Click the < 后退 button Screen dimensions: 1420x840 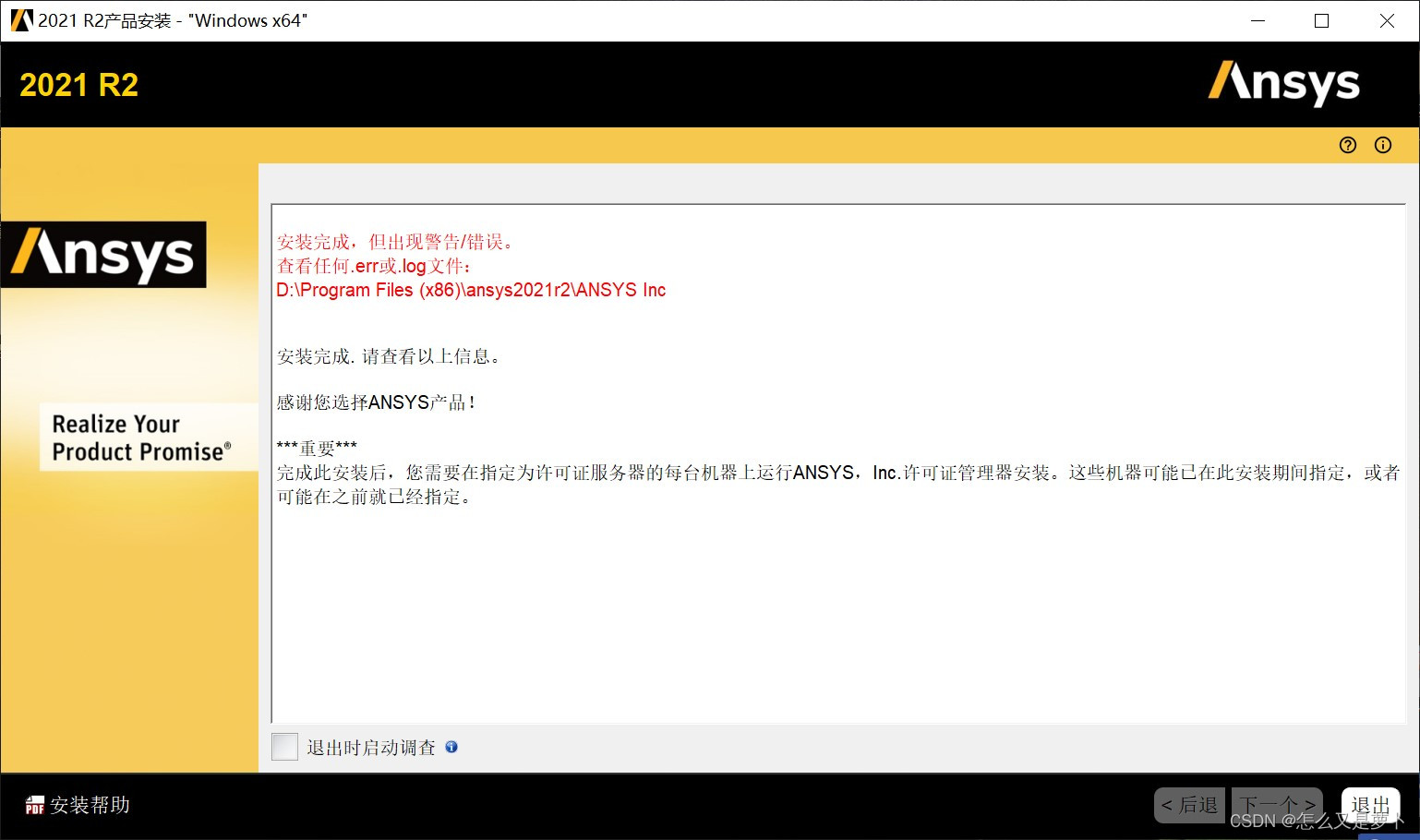click(1190, 805)
